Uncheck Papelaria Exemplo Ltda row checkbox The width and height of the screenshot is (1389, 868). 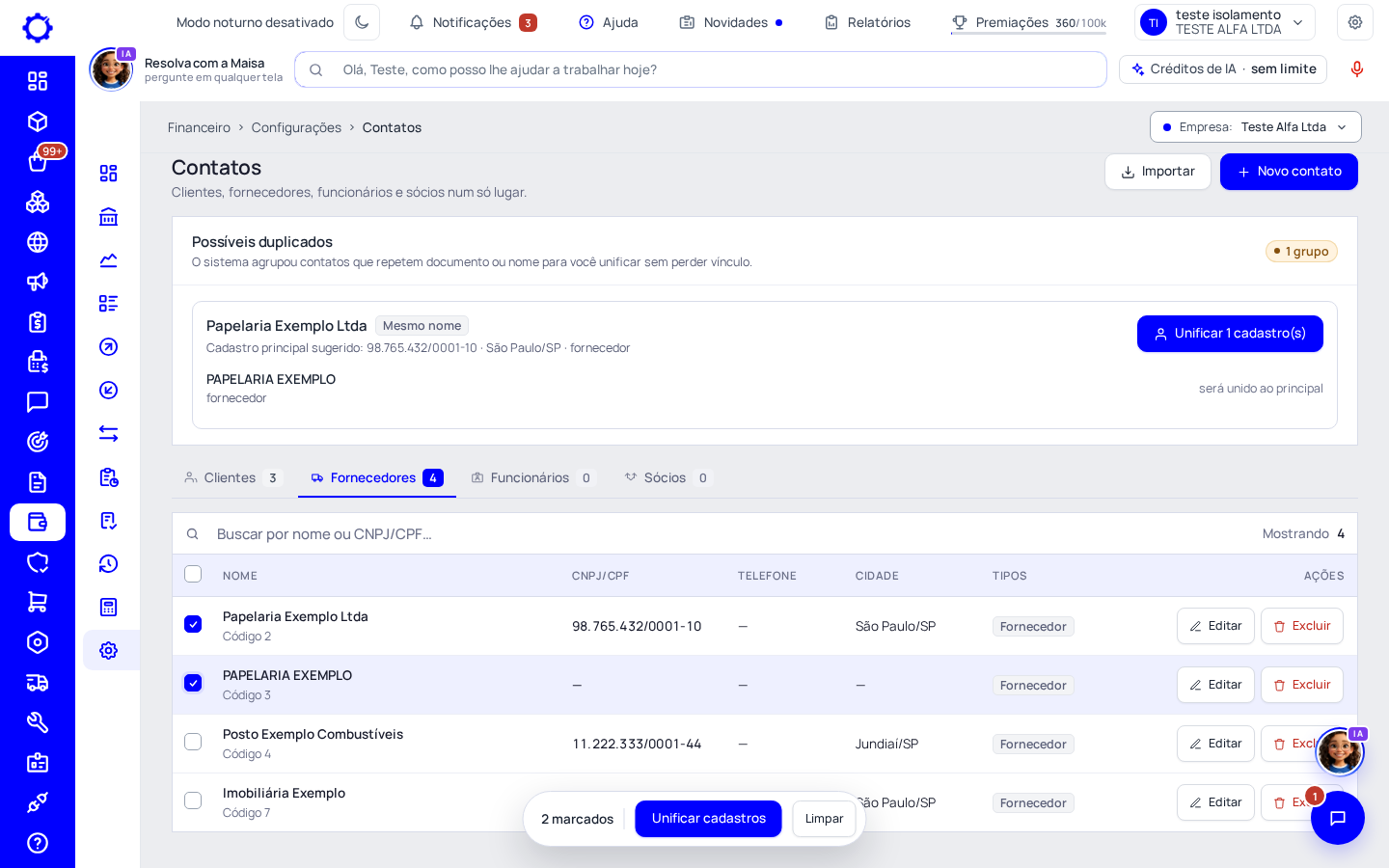point(193,624)
